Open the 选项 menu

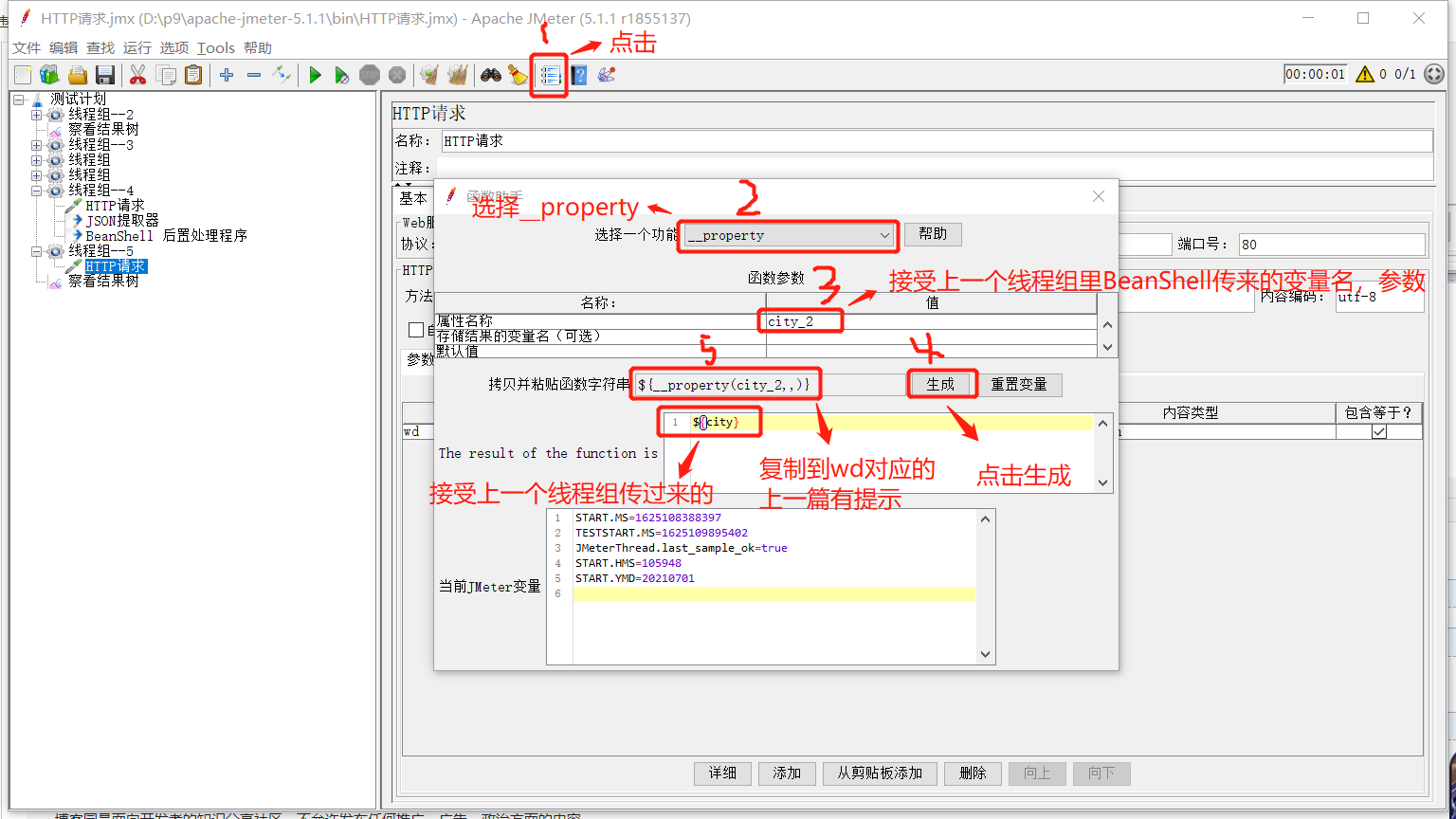[174, 48]
